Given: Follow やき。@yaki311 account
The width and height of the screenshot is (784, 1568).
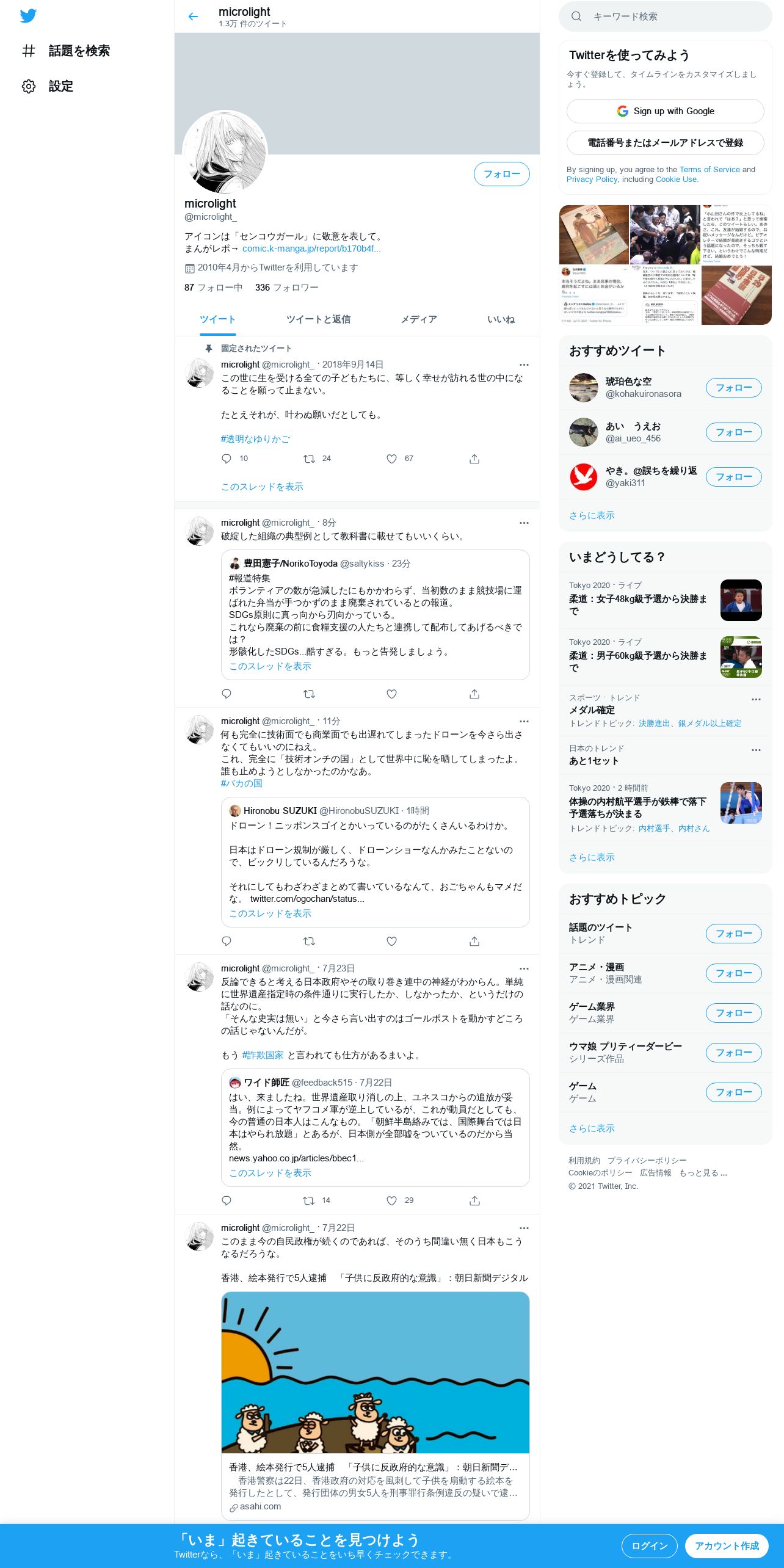Looking at the screenshot, I should [x=733, y=477].
